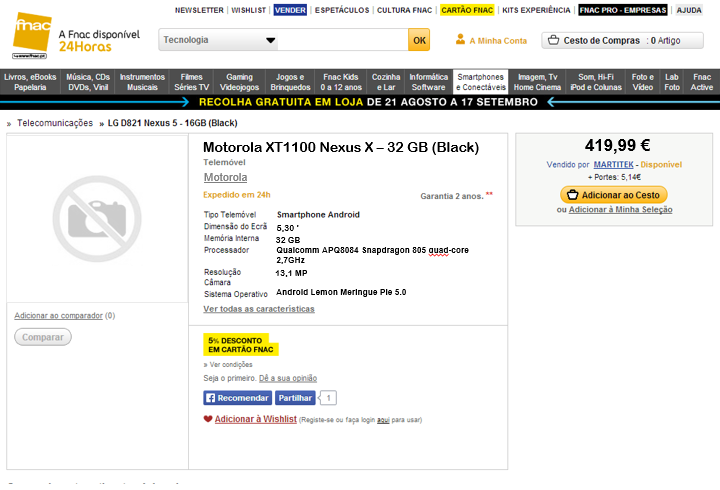Click the product title Motorola XT1100 Nexus X
Image resolution: width=720 pixels, height=490 pixels.
341,147
